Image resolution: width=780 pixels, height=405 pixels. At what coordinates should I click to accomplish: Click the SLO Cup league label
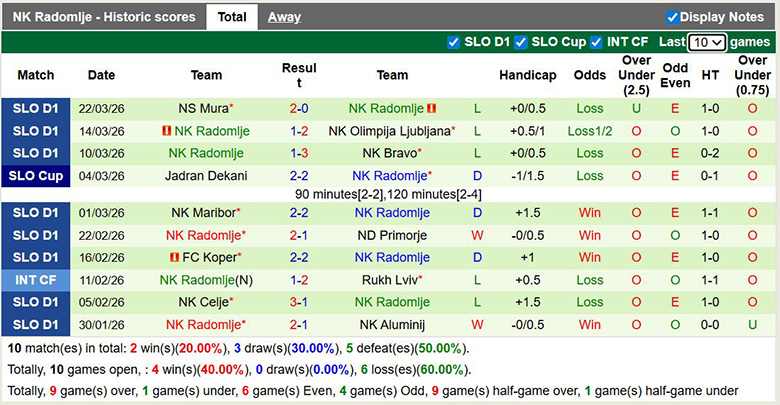pyautogui.click(x=36, y=175)
